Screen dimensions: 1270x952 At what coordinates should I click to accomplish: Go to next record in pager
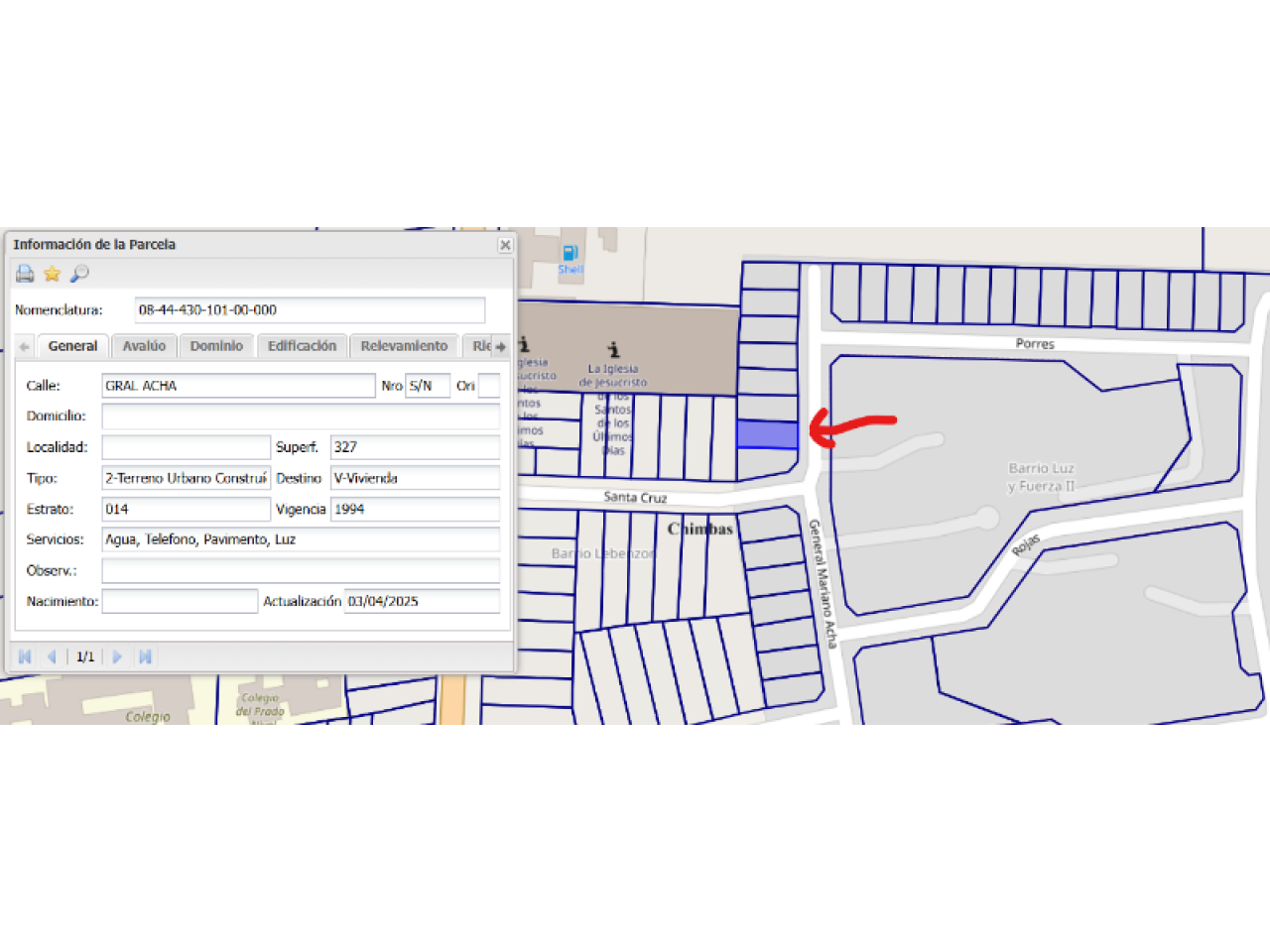click(117, 656)
